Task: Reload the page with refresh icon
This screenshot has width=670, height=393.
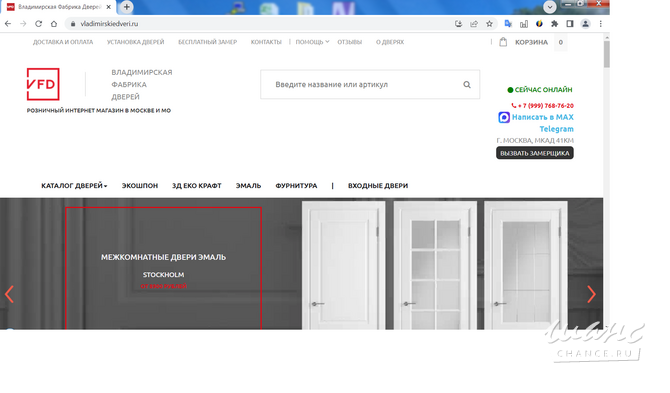Action: 38,24
